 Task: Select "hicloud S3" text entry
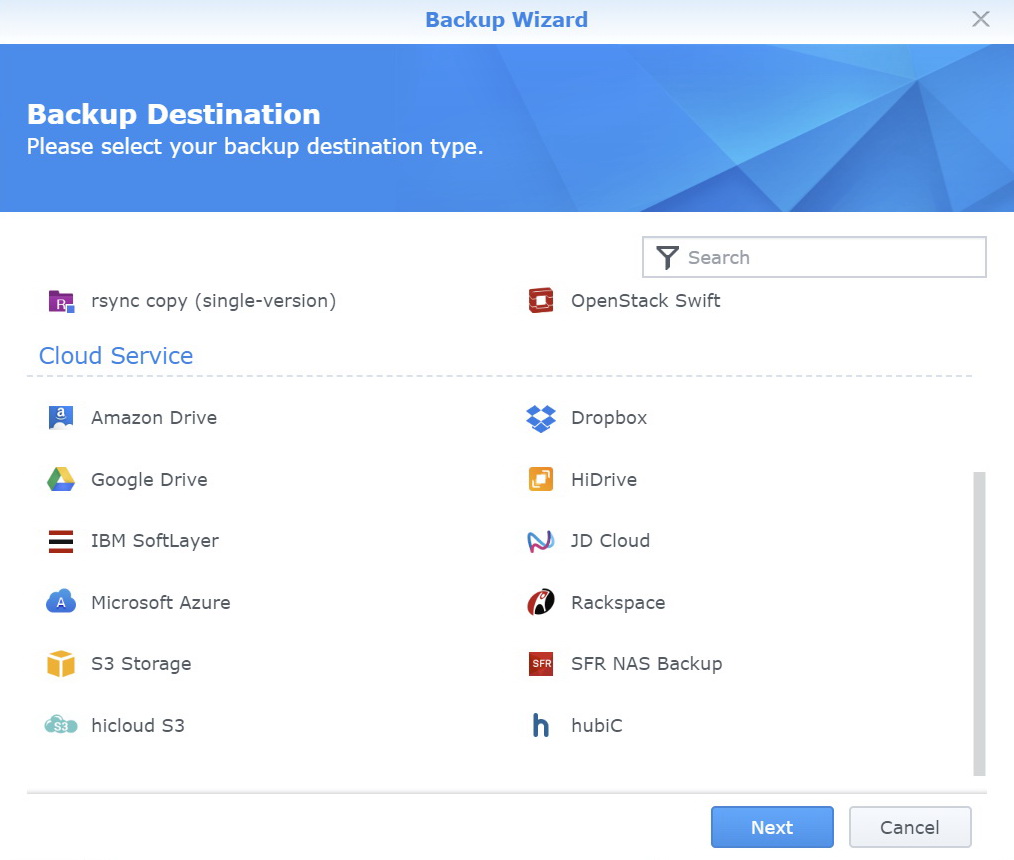tap(138, 726)
